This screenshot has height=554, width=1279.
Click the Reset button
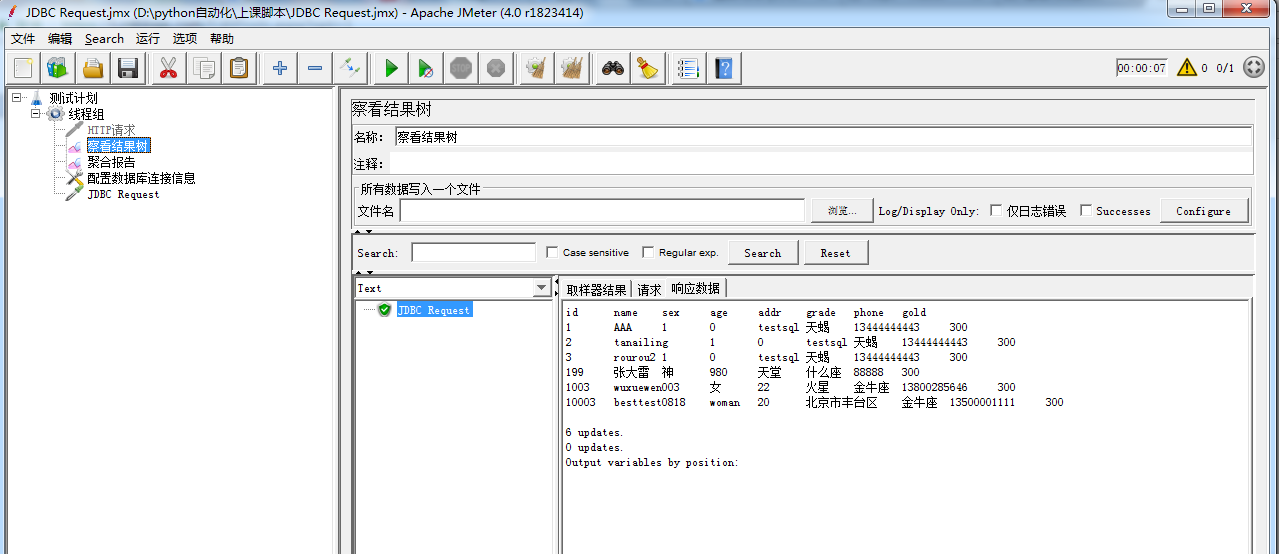[835, 253]
